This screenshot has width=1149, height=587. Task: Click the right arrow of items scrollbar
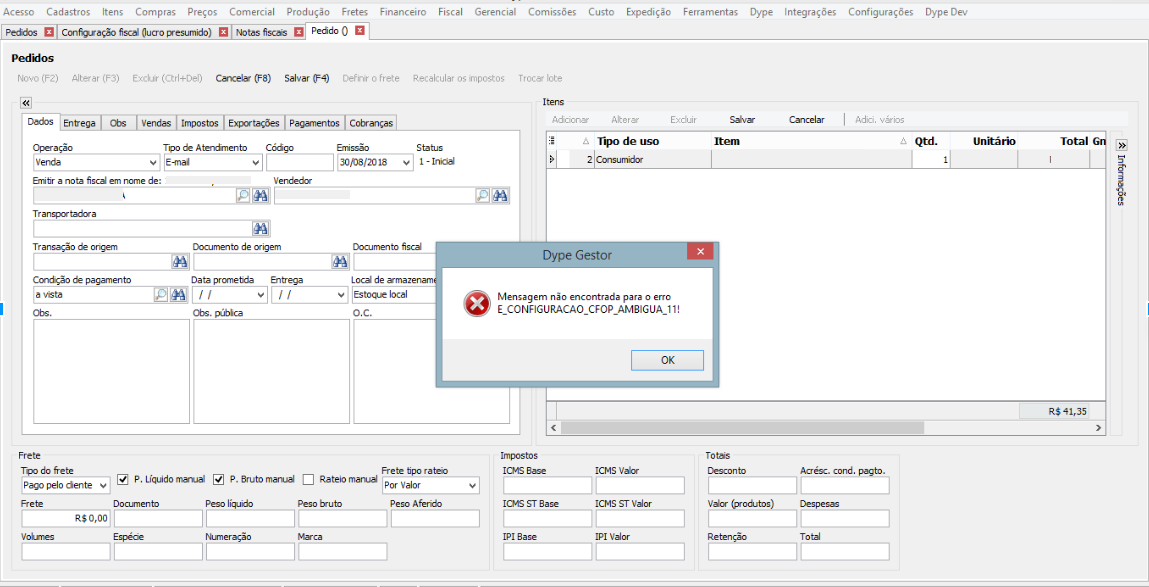point(1098,427)
